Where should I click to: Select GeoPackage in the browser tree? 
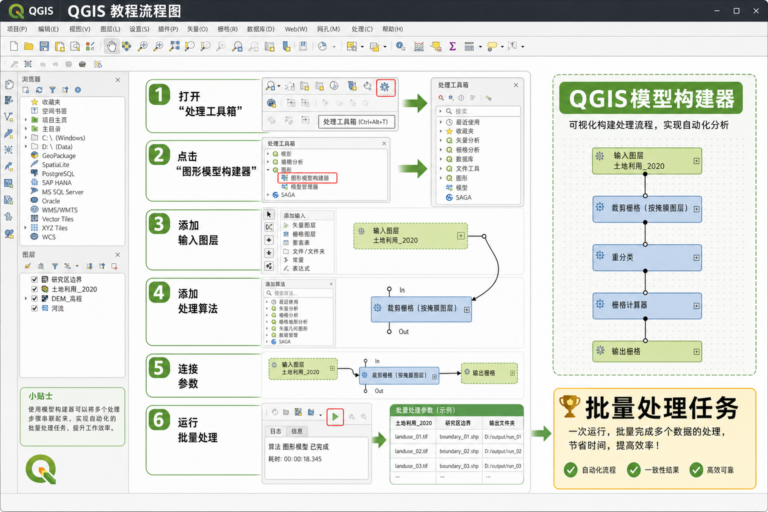(x=53, y=156)
